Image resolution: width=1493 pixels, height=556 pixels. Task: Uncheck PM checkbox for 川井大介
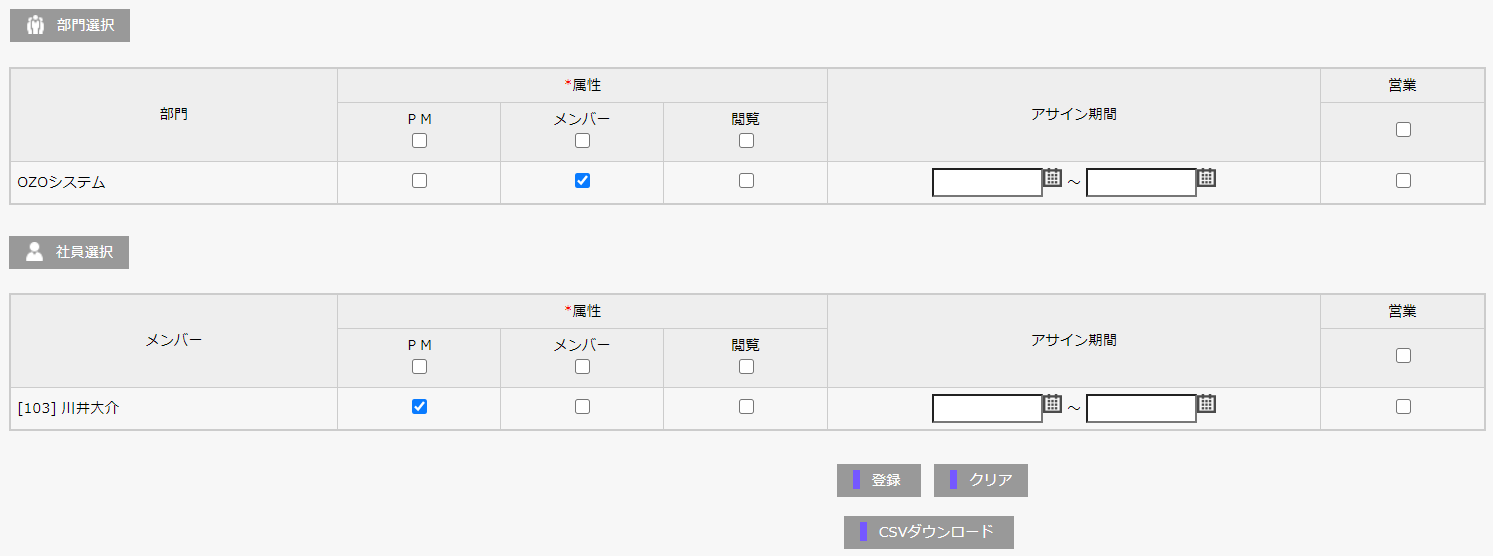point(420,407)
